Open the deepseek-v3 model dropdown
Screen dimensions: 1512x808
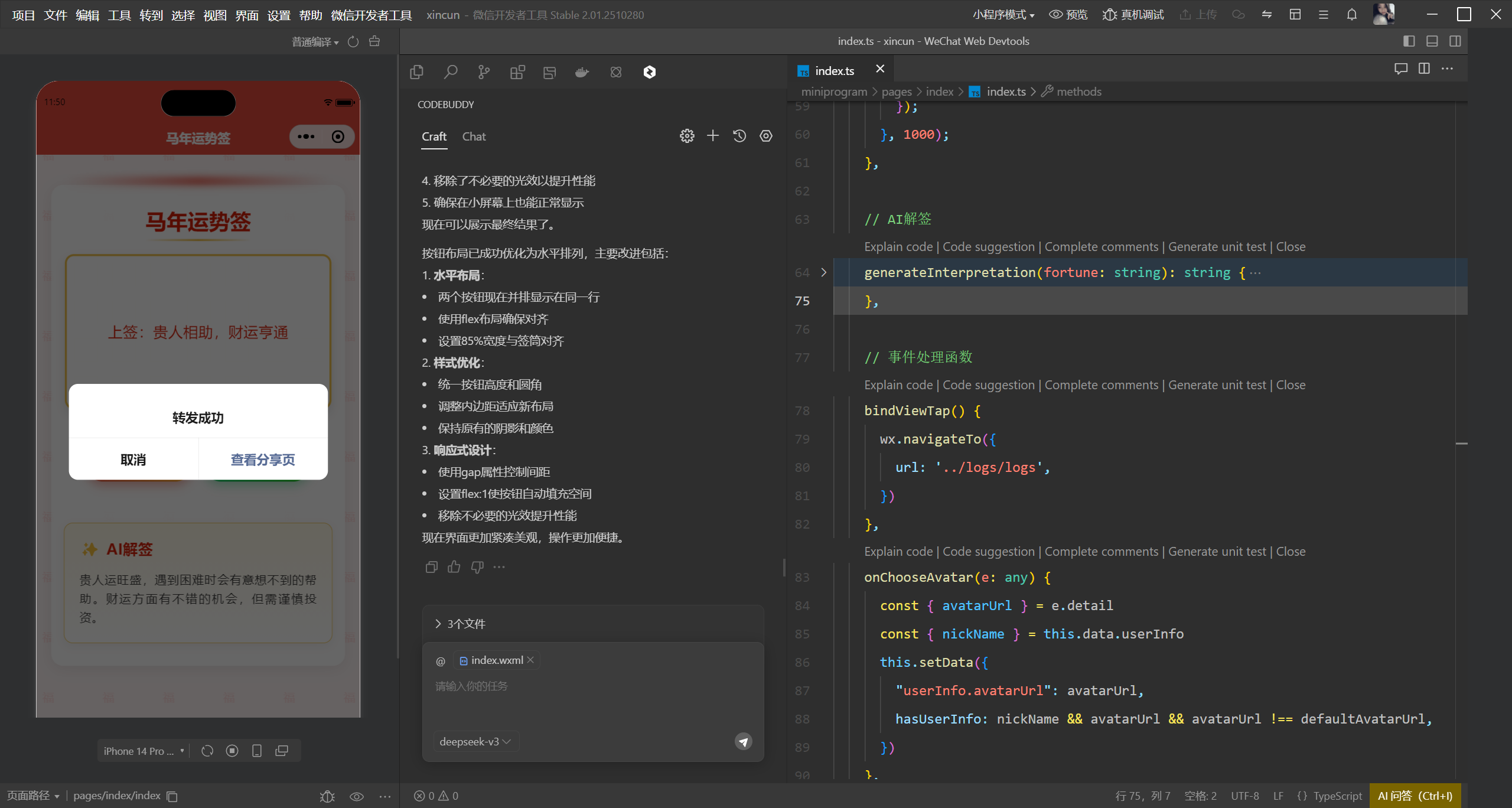475,741
